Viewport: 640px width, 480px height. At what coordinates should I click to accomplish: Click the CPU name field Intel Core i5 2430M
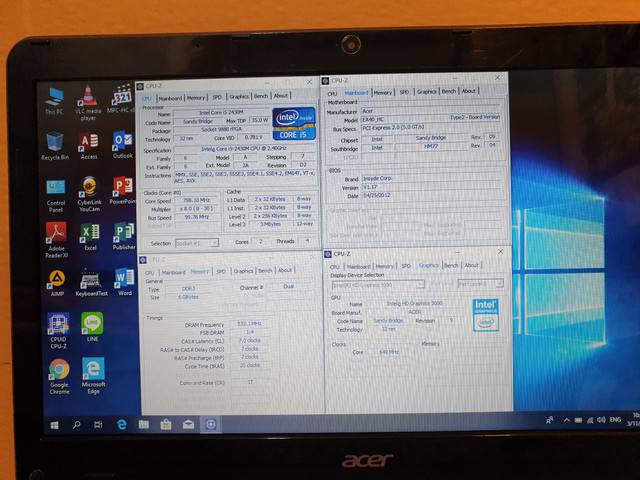pos(221,112)
